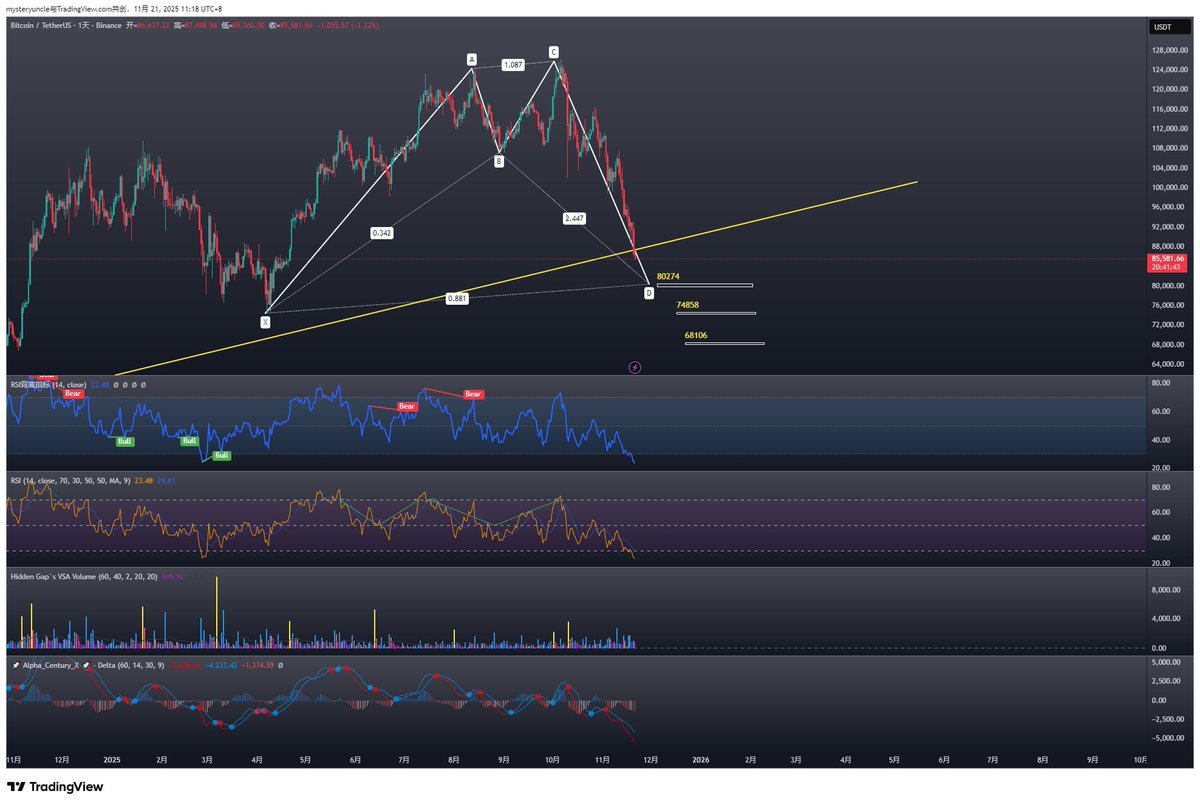Click 128,000.00 on the price axis

1168,50
